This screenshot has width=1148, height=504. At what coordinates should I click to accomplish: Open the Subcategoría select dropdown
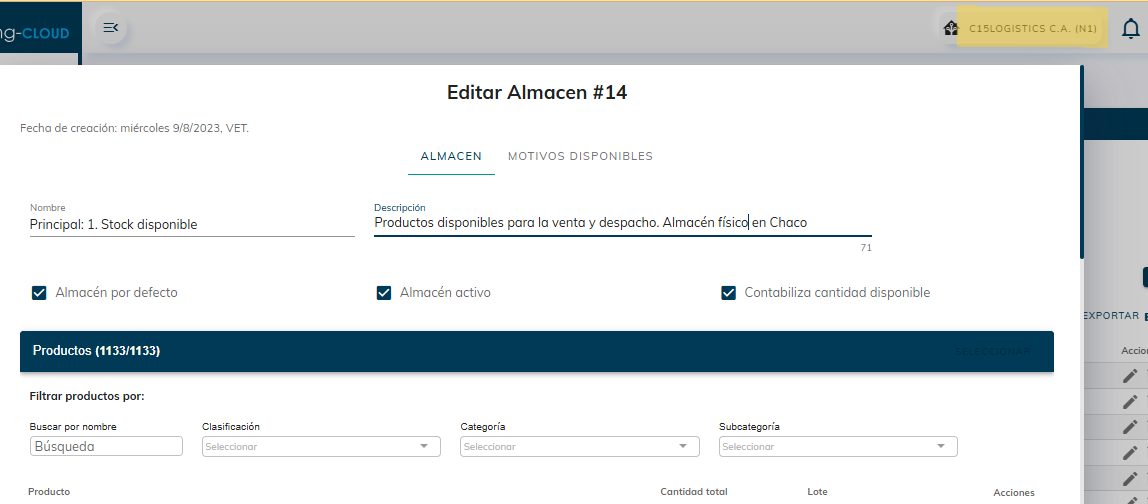point(837,447)
